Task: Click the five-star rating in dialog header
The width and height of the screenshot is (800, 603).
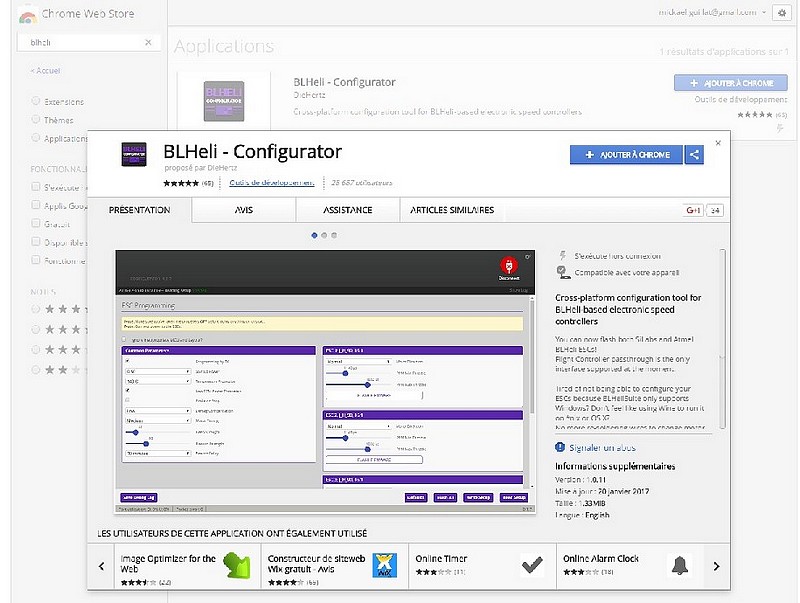Action: point(181,183)
